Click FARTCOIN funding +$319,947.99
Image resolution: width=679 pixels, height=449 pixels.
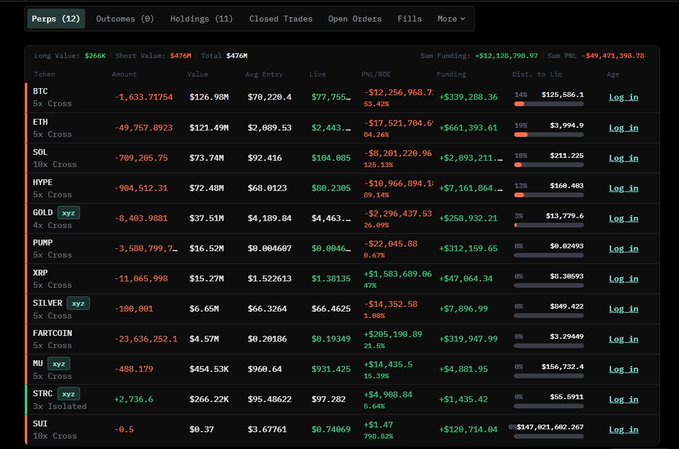468,339
